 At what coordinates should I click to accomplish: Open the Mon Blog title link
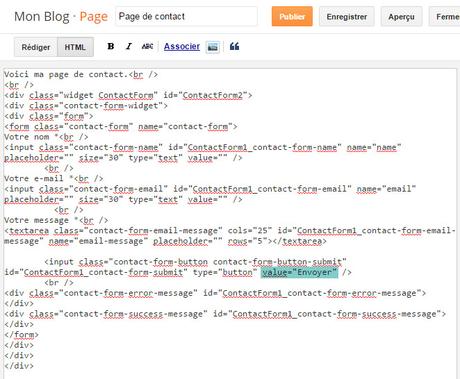[42, 16]
